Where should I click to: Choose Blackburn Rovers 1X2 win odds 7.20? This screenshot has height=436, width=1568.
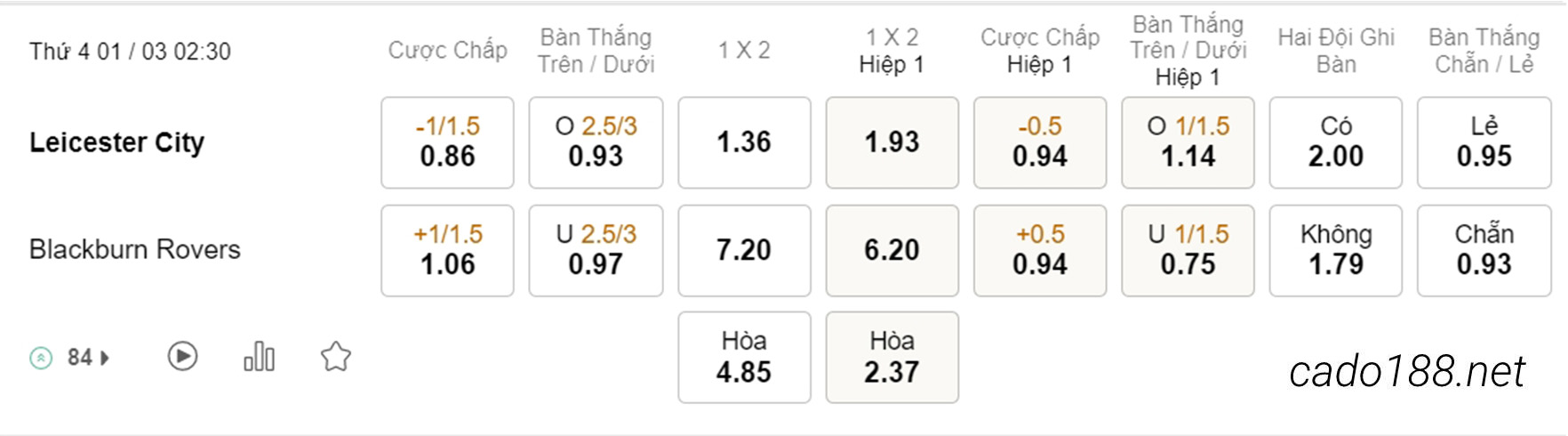[744, 250]
